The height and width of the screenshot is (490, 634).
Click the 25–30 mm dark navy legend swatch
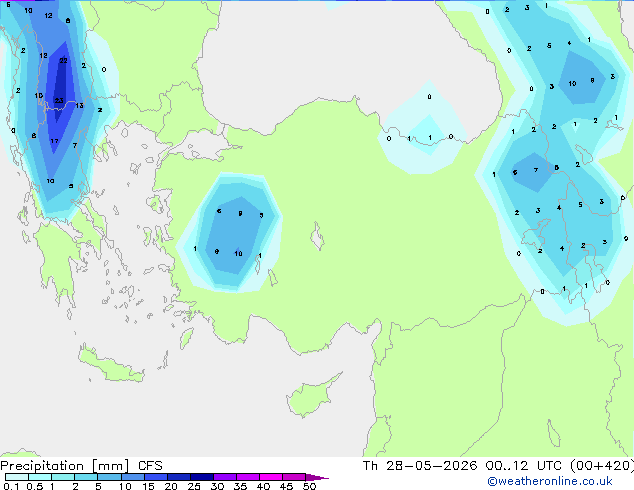tap(202, 477)
